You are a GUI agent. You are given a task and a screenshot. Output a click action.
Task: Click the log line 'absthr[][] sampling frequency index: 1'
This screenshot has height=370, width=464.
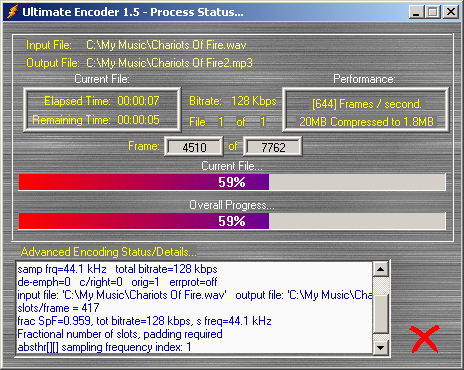point(104,347)
